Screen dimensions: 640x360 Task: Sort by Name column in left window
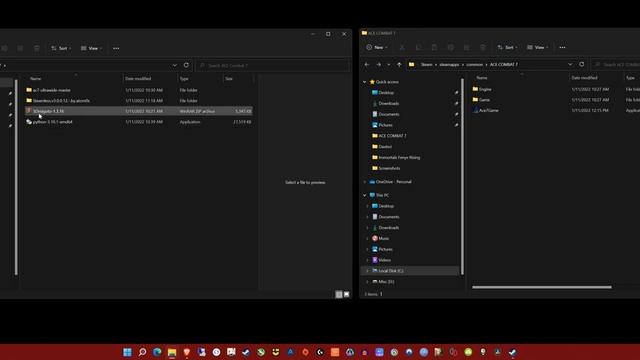pyautogui.click(x=36, y=79)
